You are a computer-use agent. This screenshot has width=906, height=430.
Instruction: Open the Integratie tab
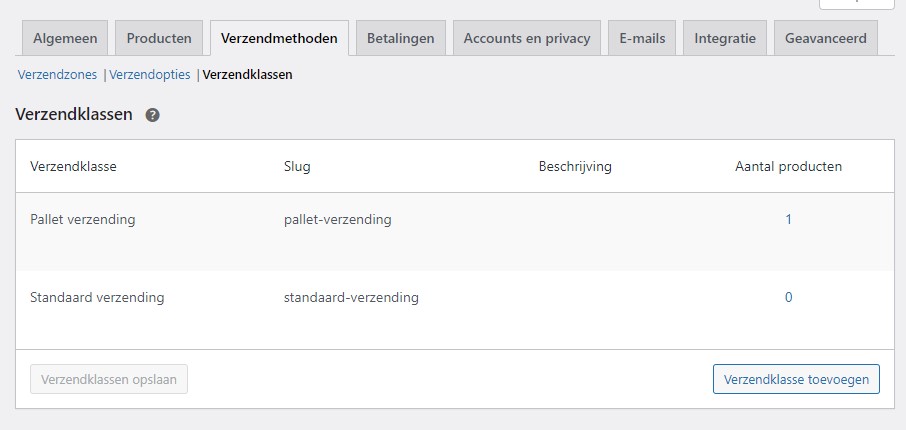click(725, 38)
